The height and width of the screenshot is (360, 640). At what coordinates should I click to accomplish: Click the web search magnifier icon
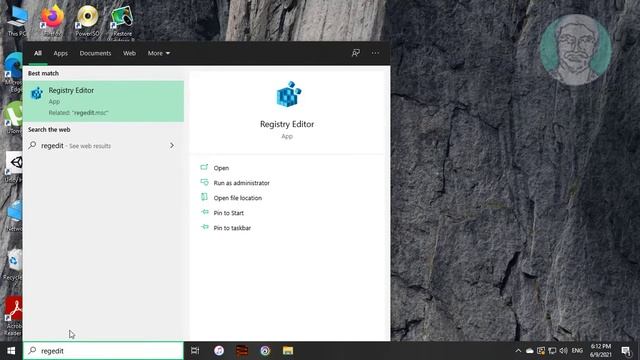point(32,145)
